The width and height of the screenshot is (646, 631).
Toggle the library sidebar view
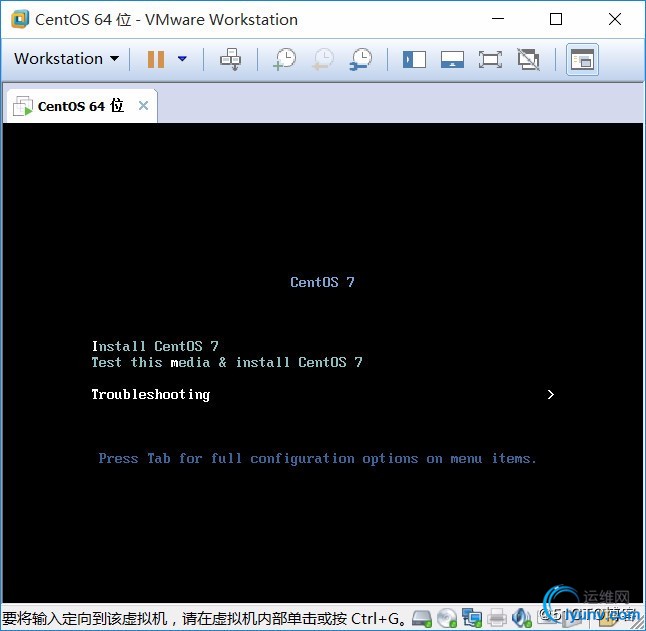(x=414, y=59)
